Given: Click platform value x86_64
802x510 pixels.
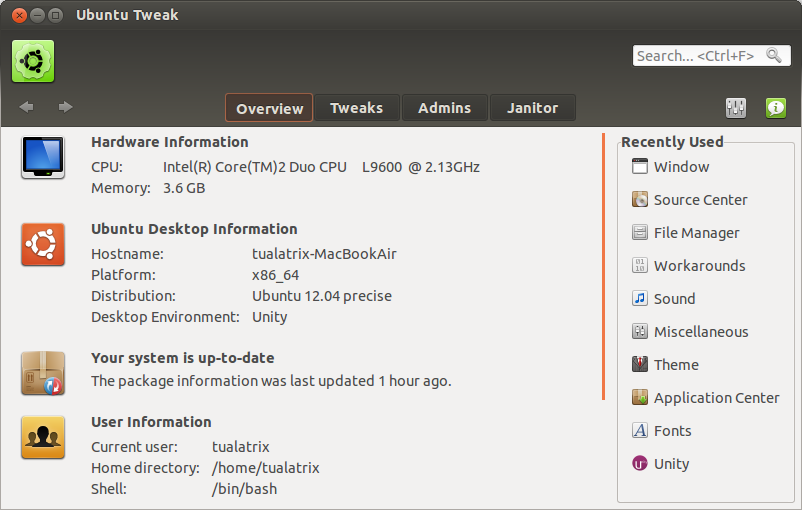Looking at the screenshot, I should click(x=276, y=275).
